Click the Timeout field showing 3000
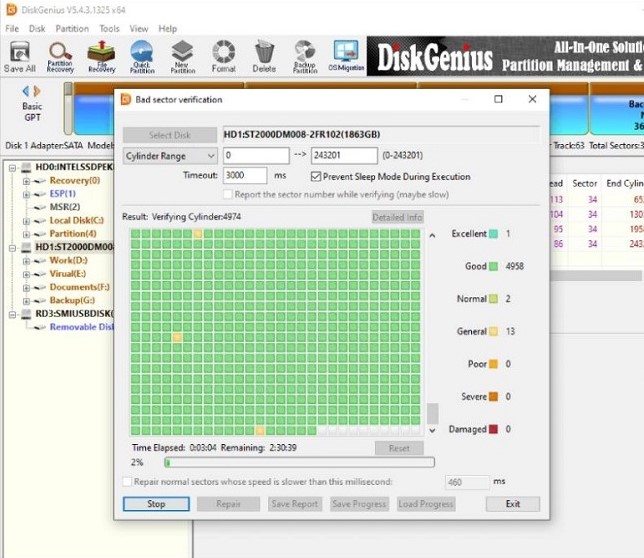Viewport: 644px width, 558px height. (x=245, y=175)
